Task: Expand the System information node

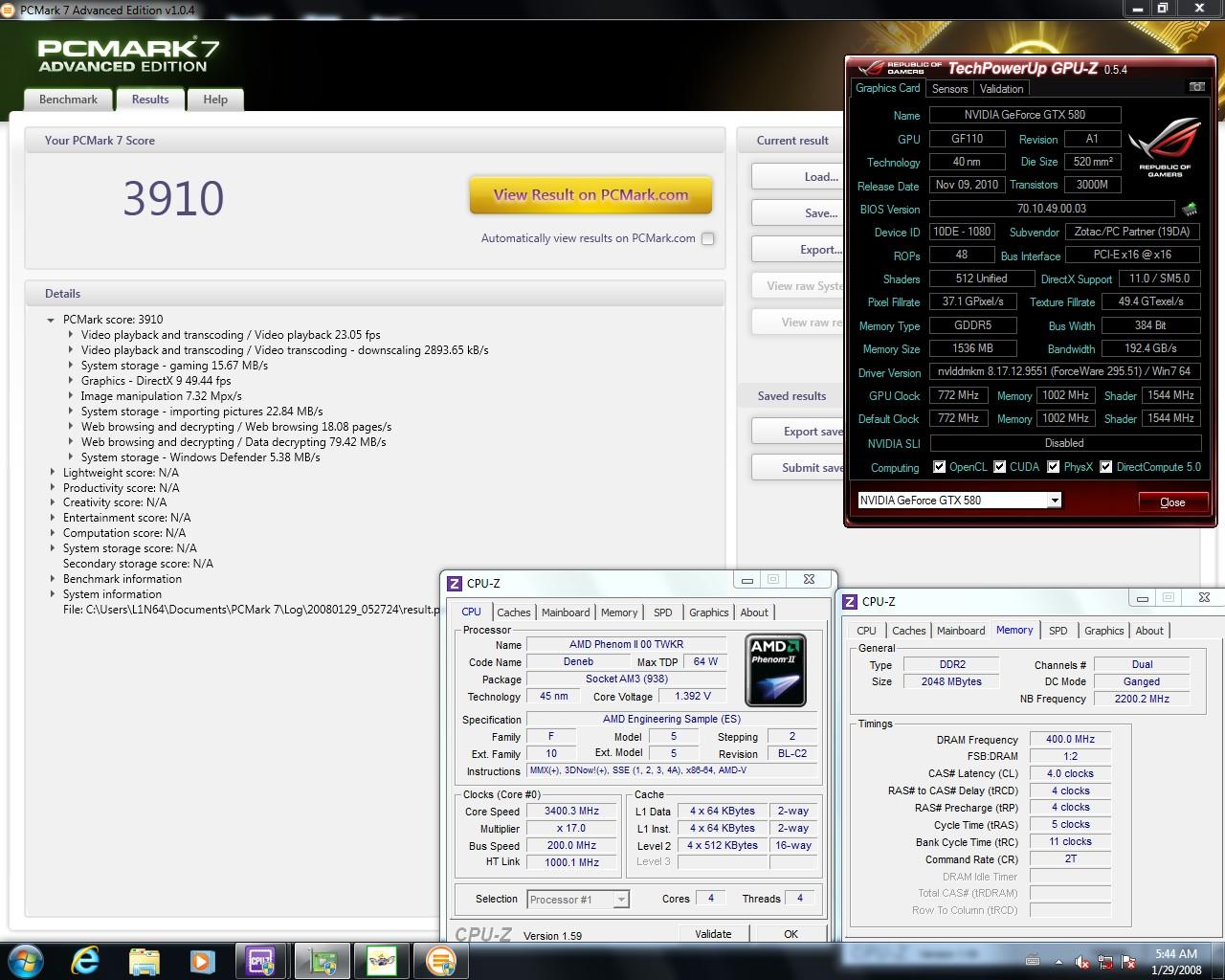Action: click(x=53, y=594)
